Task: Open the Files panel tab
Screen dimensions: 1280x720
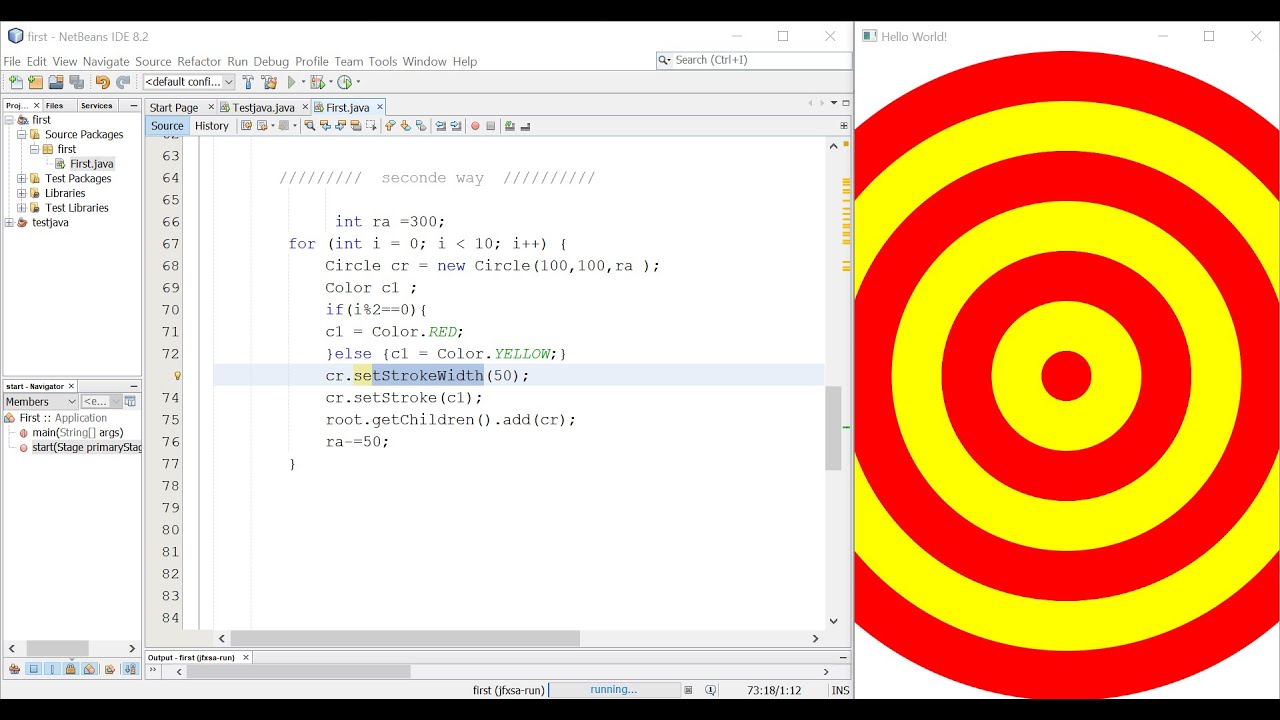Action: 55,105
